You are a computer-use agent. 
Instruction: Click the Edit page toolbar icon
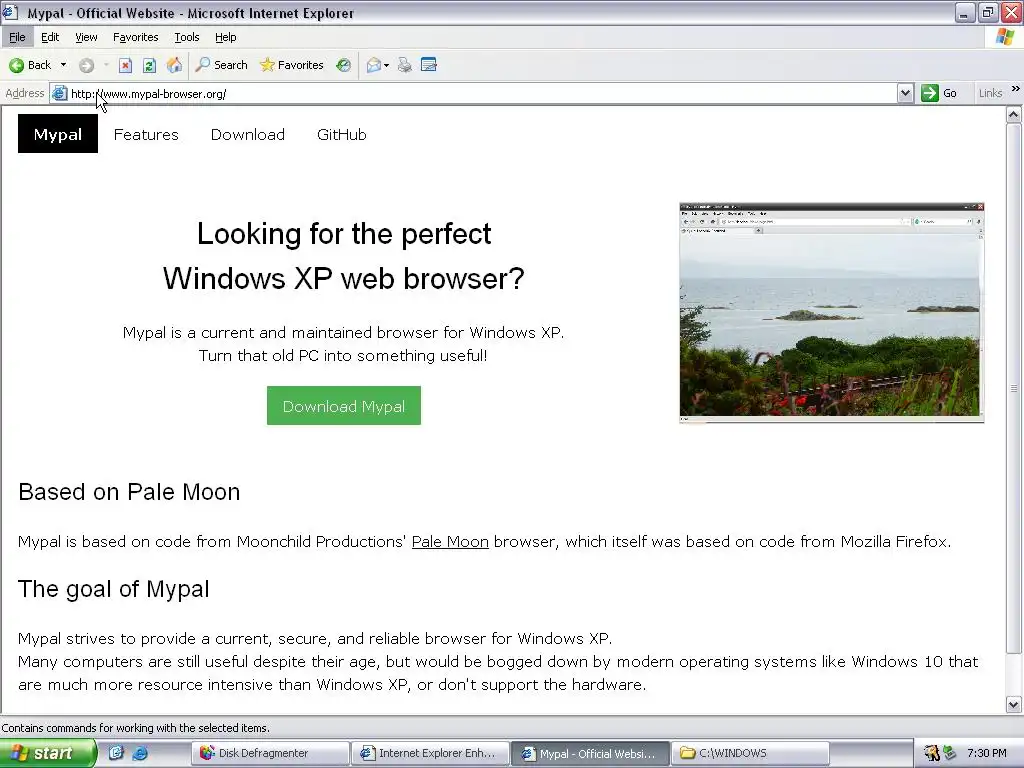point(429,65)
